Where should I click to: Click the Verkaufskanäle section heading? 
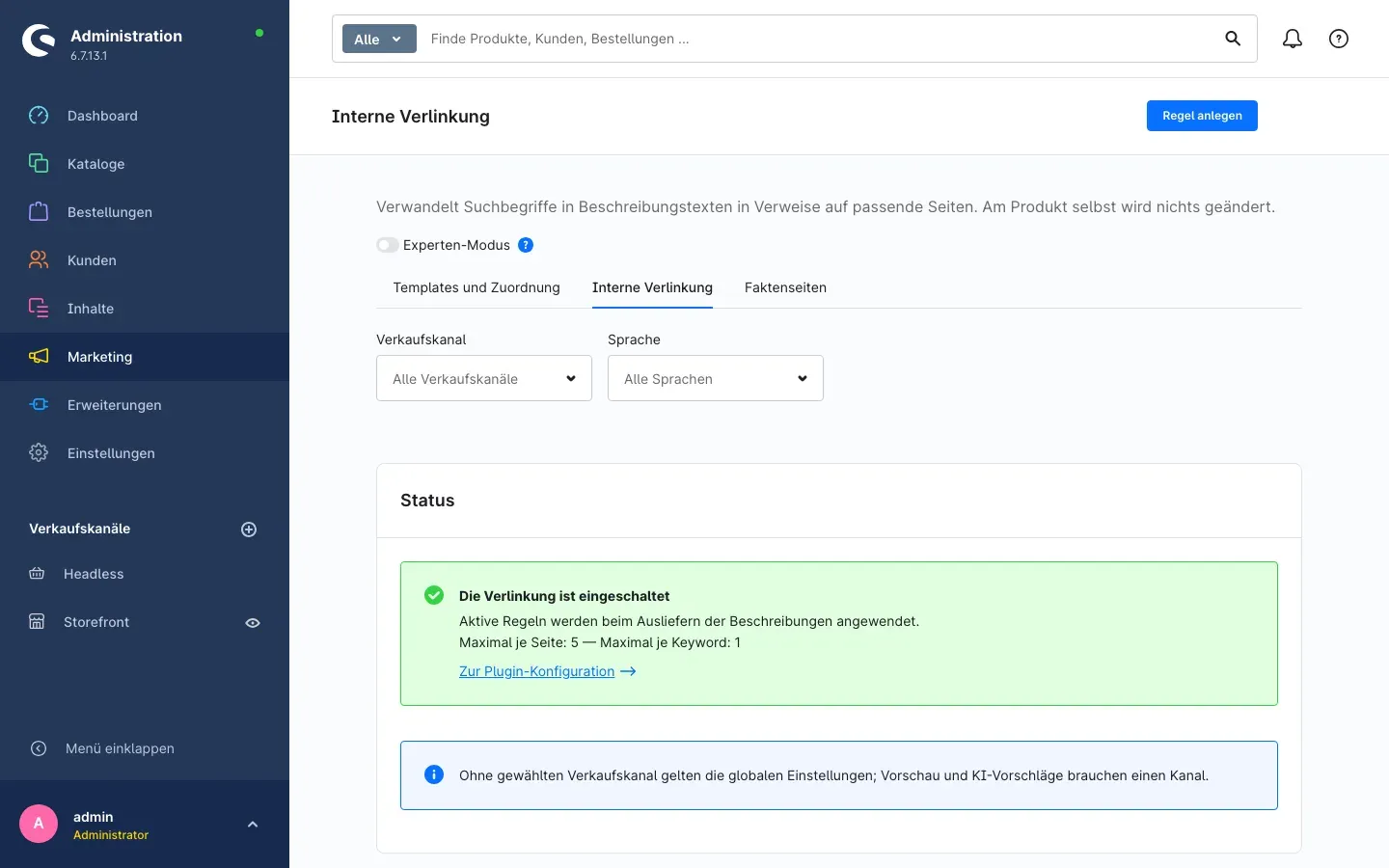79,529
